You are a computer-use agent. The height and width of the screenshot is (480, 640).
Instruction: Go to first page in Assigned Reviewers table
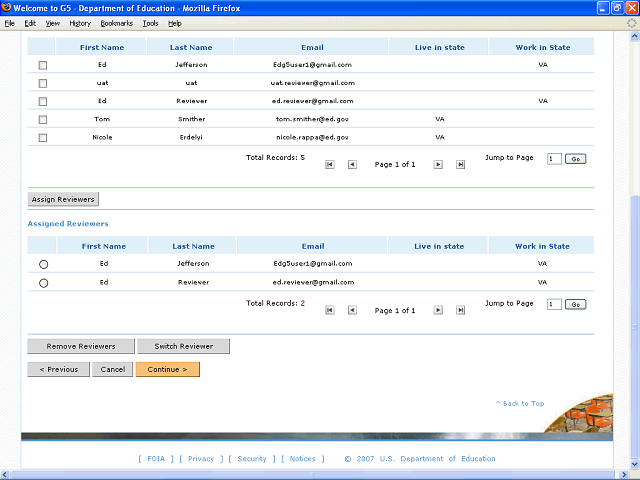330,310
